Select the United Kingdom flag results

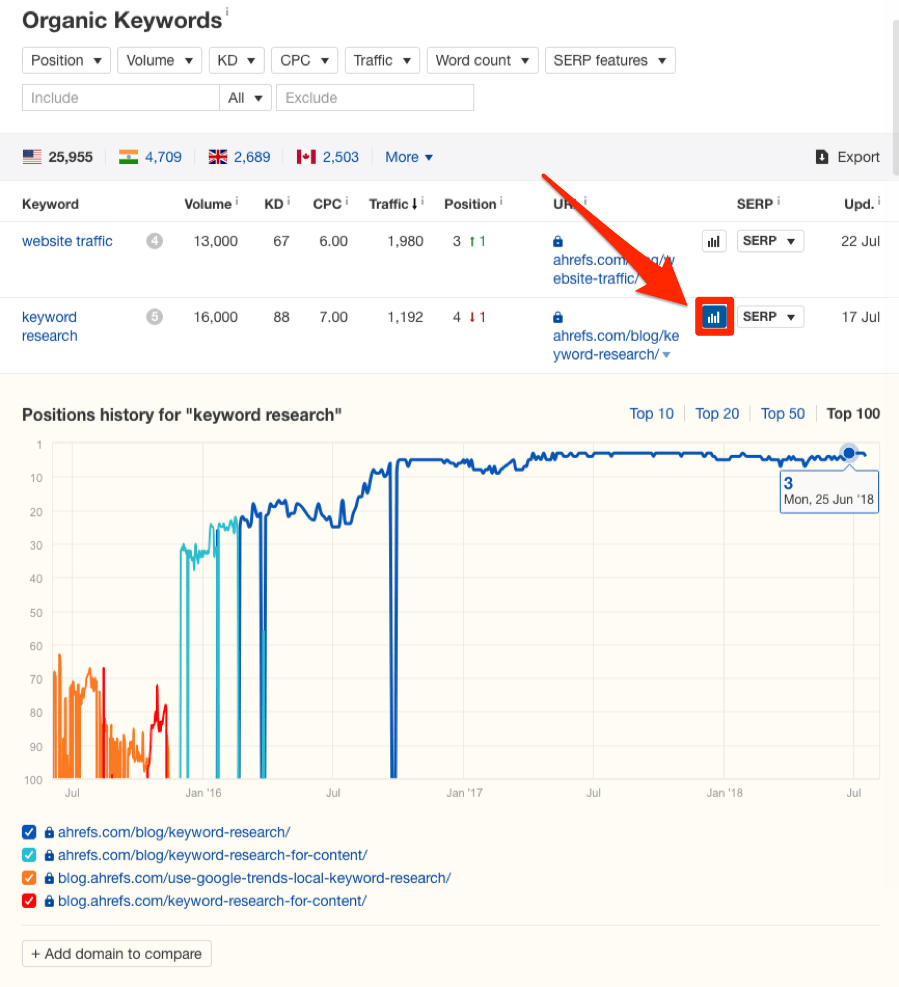click(239, 157)
